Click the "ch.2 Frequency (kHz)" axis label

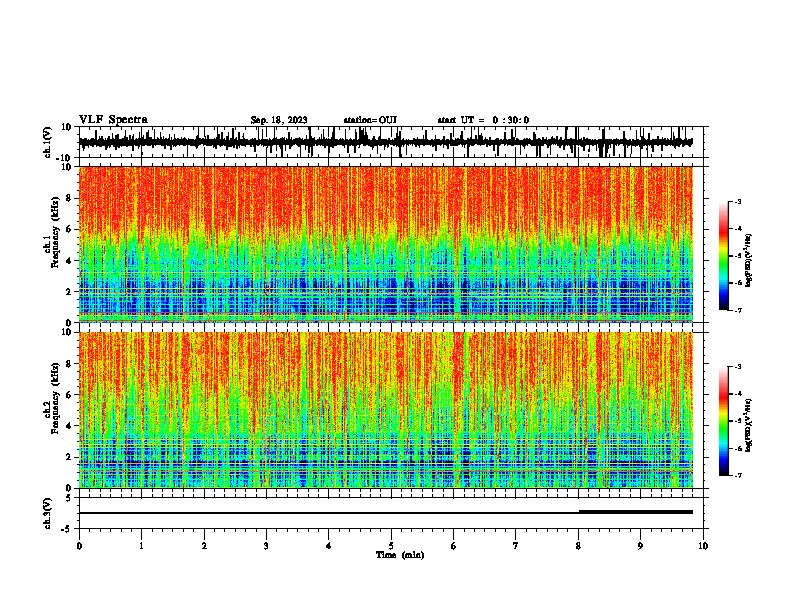(52, 398)
